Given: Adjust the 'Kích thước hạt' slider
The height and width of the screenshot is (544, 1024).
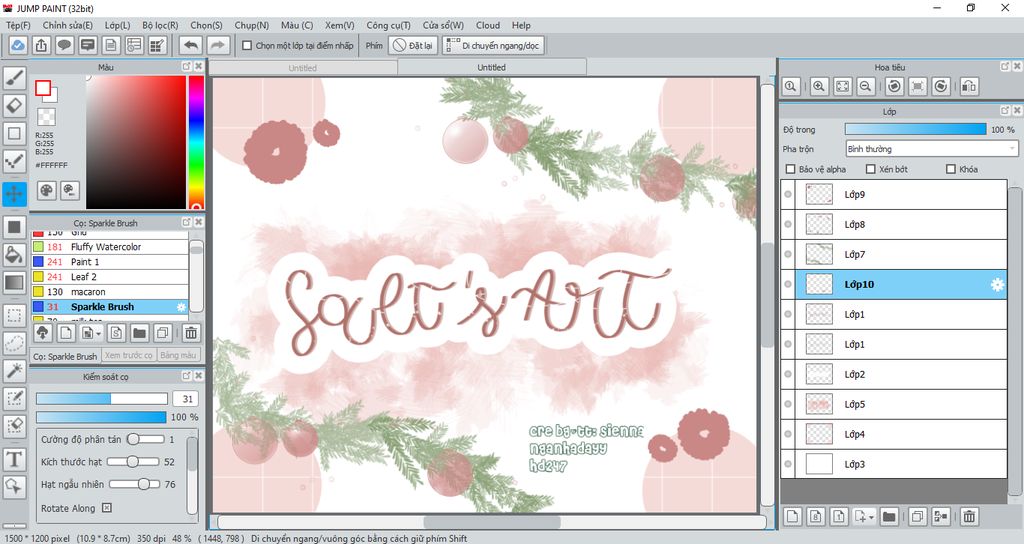Looking at the screenshot, I should click(133, 462).
